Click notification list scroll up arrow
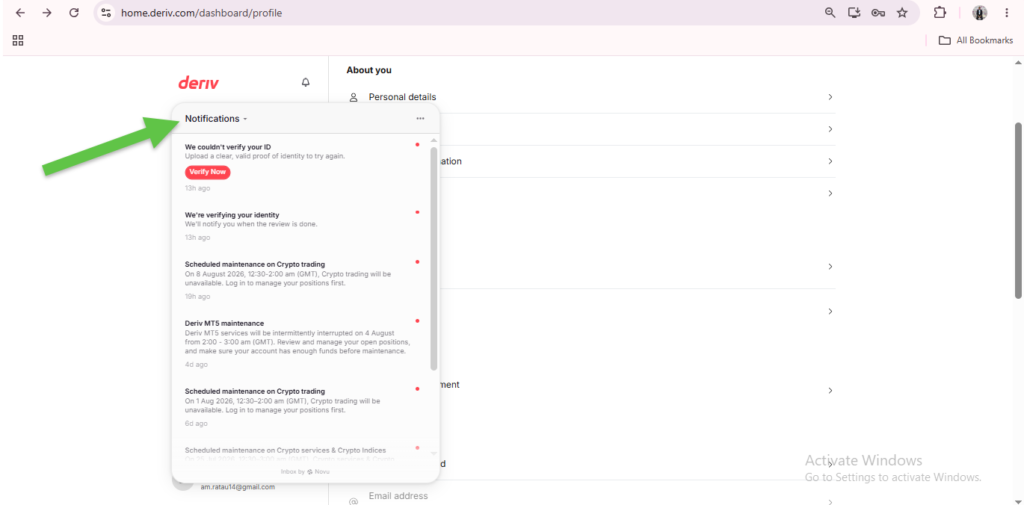This screenshot has width=1024, height=505. click(434, 141)
